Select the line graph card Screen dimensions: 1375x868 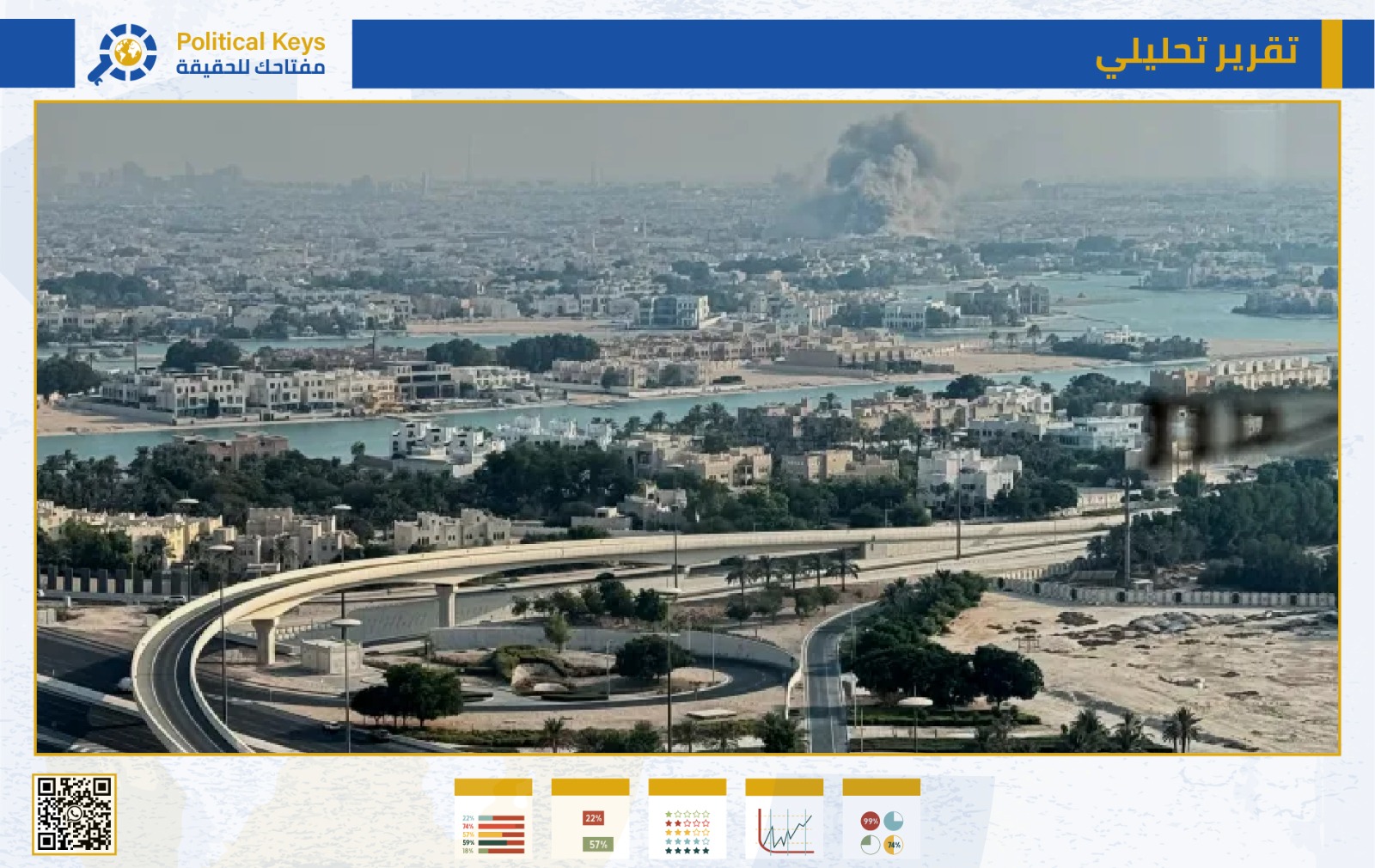pyautogui.click(x=784, y=819)
